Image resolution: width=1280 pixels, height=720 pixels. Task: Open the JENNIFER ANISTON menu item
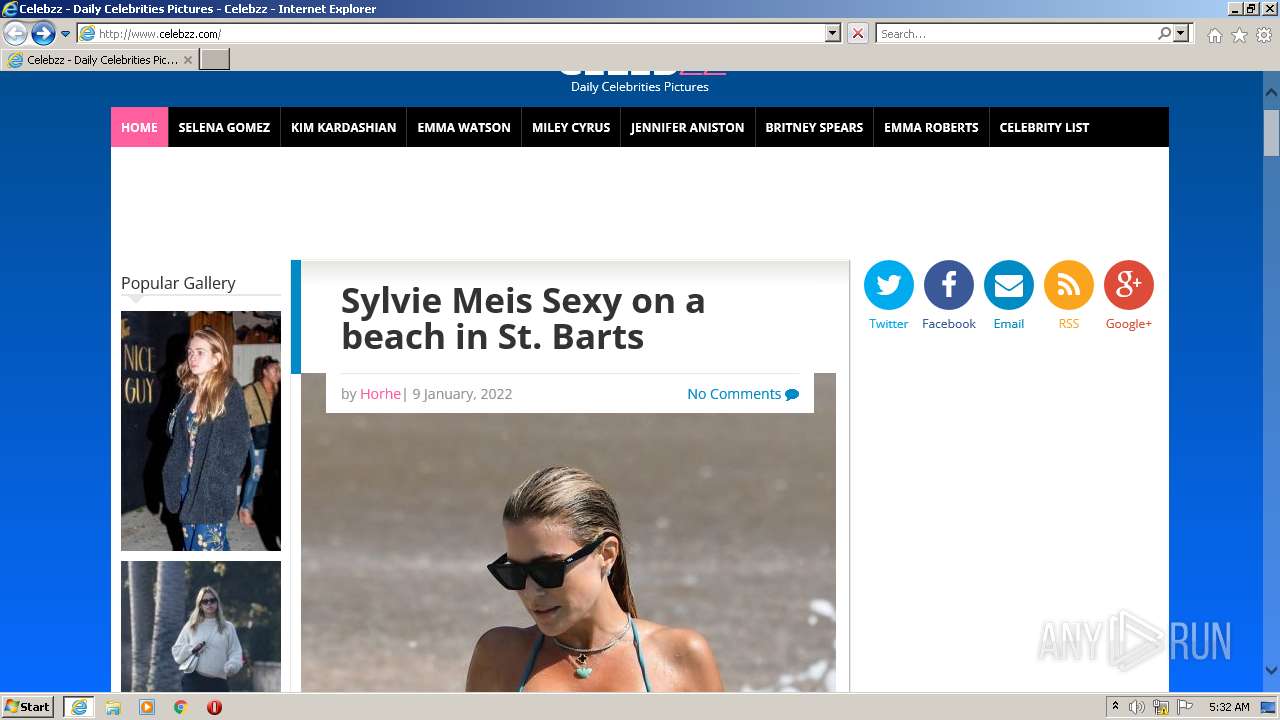pos(687,127)
